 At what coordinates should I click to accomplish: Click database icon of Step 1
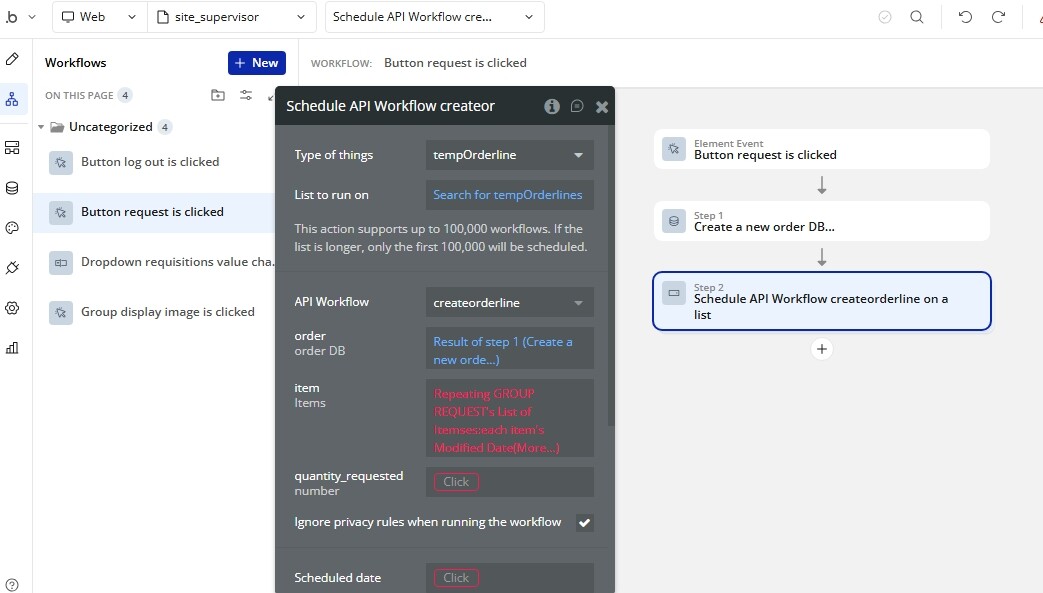(x=674, y=221)
